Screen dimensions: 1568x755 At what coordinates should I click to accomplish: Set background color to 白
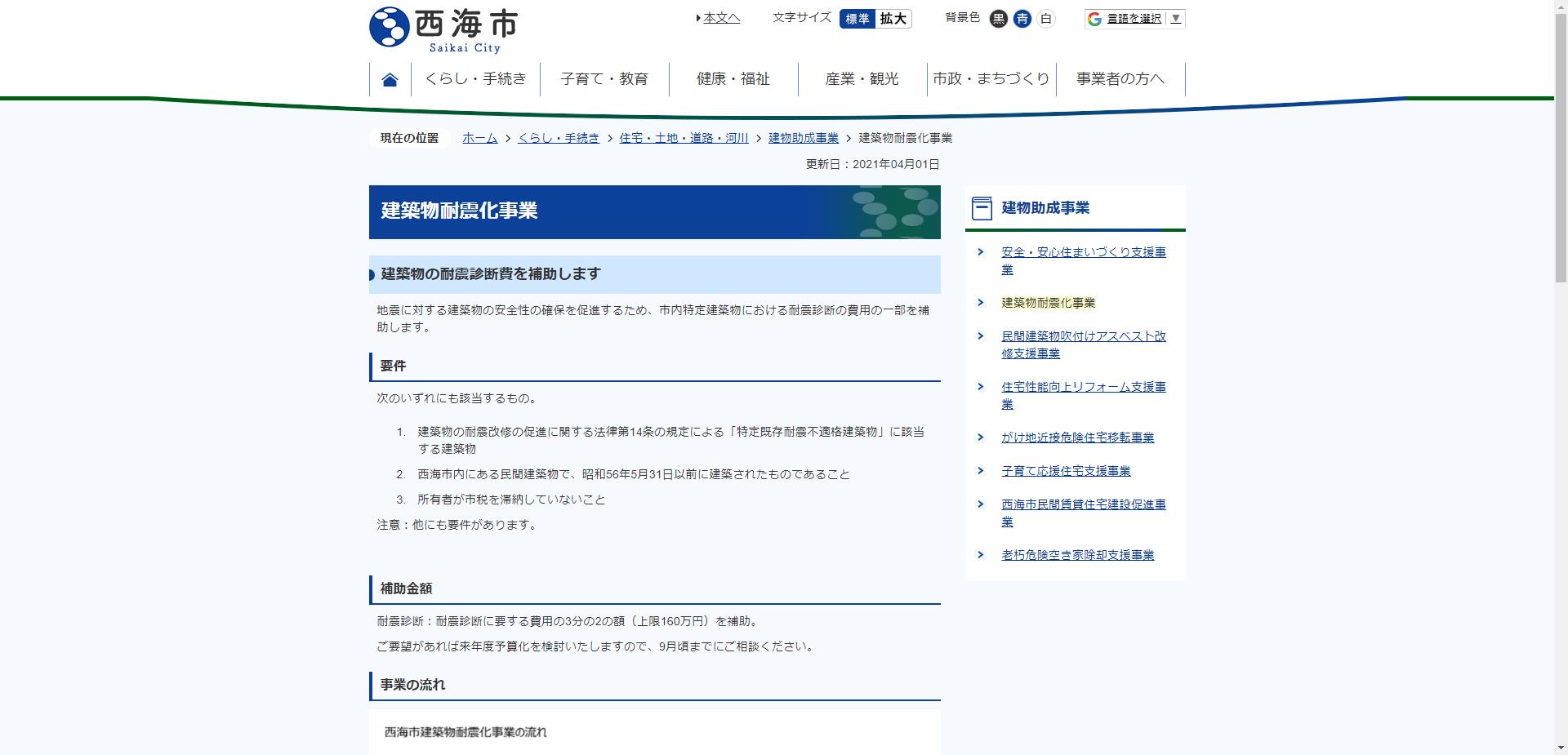tap(1045, 19)
